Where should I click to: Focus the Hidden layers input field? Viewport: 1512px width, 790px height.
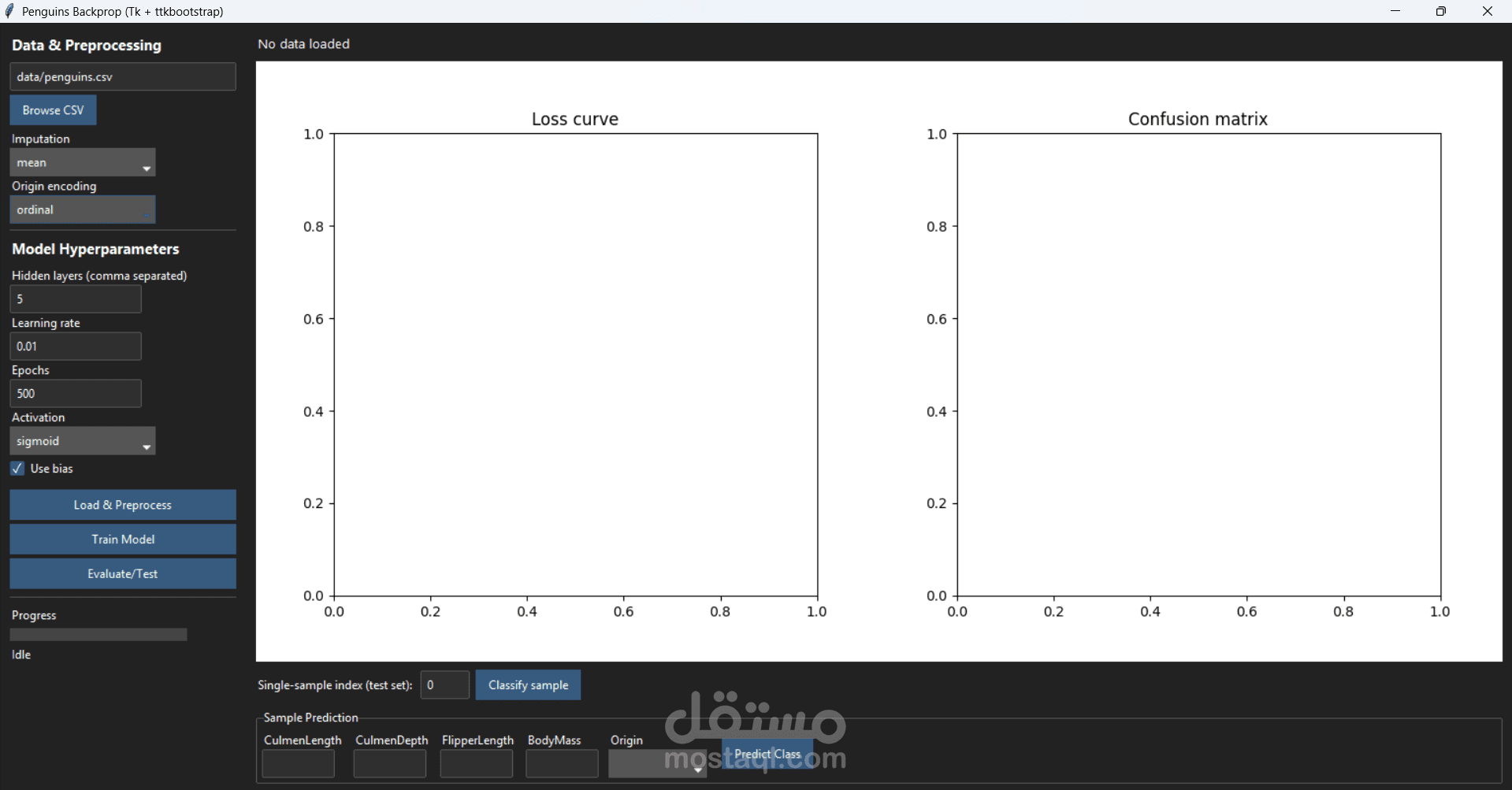pyautogui.click(x=76, y=299)
